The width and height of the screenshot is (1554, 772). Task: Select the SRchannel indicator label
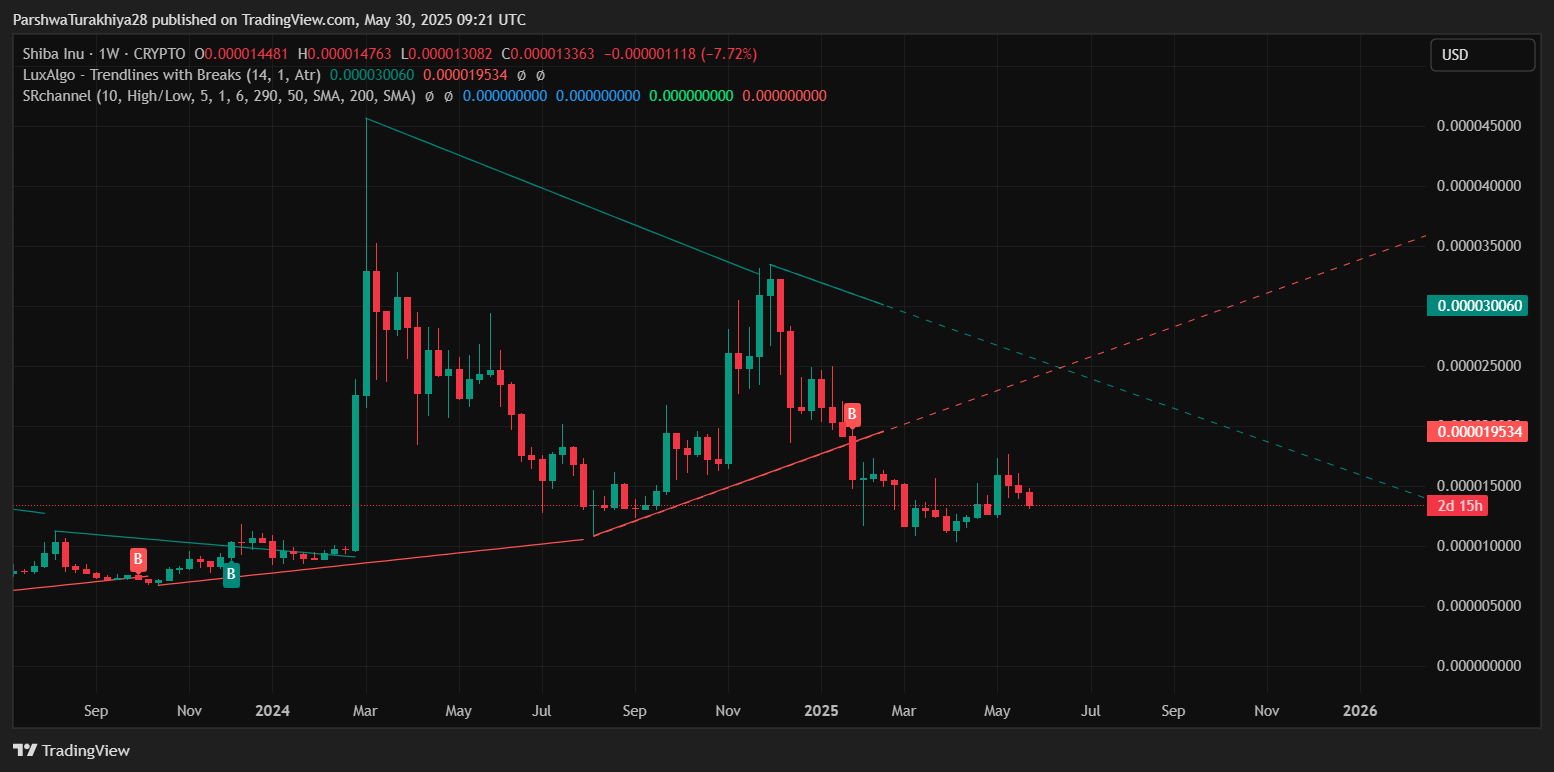click(219, 96)
